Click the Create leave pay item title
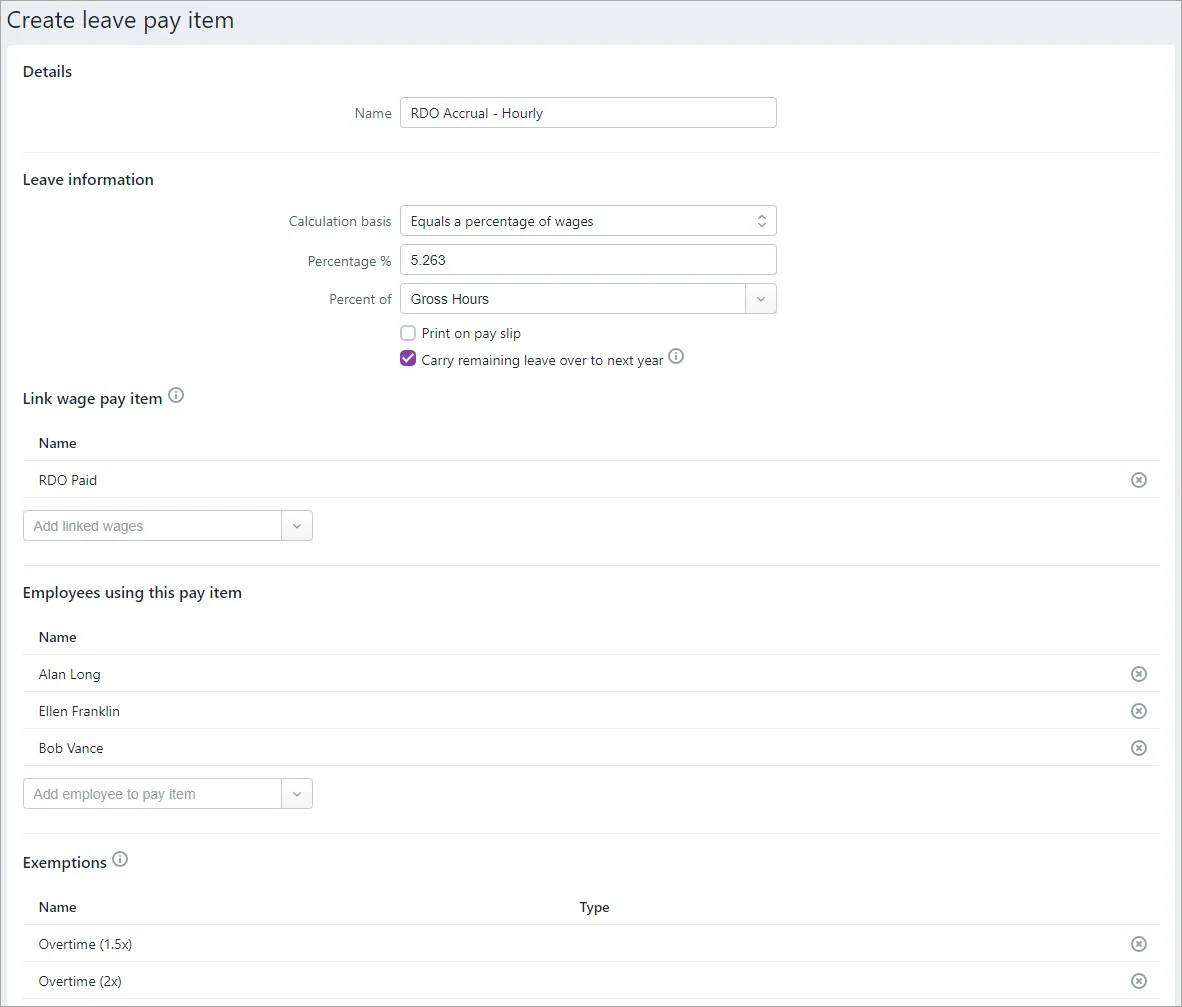Image resolution: width=1182 pixels, height=1007 pixels. click(x=121, y=20)
